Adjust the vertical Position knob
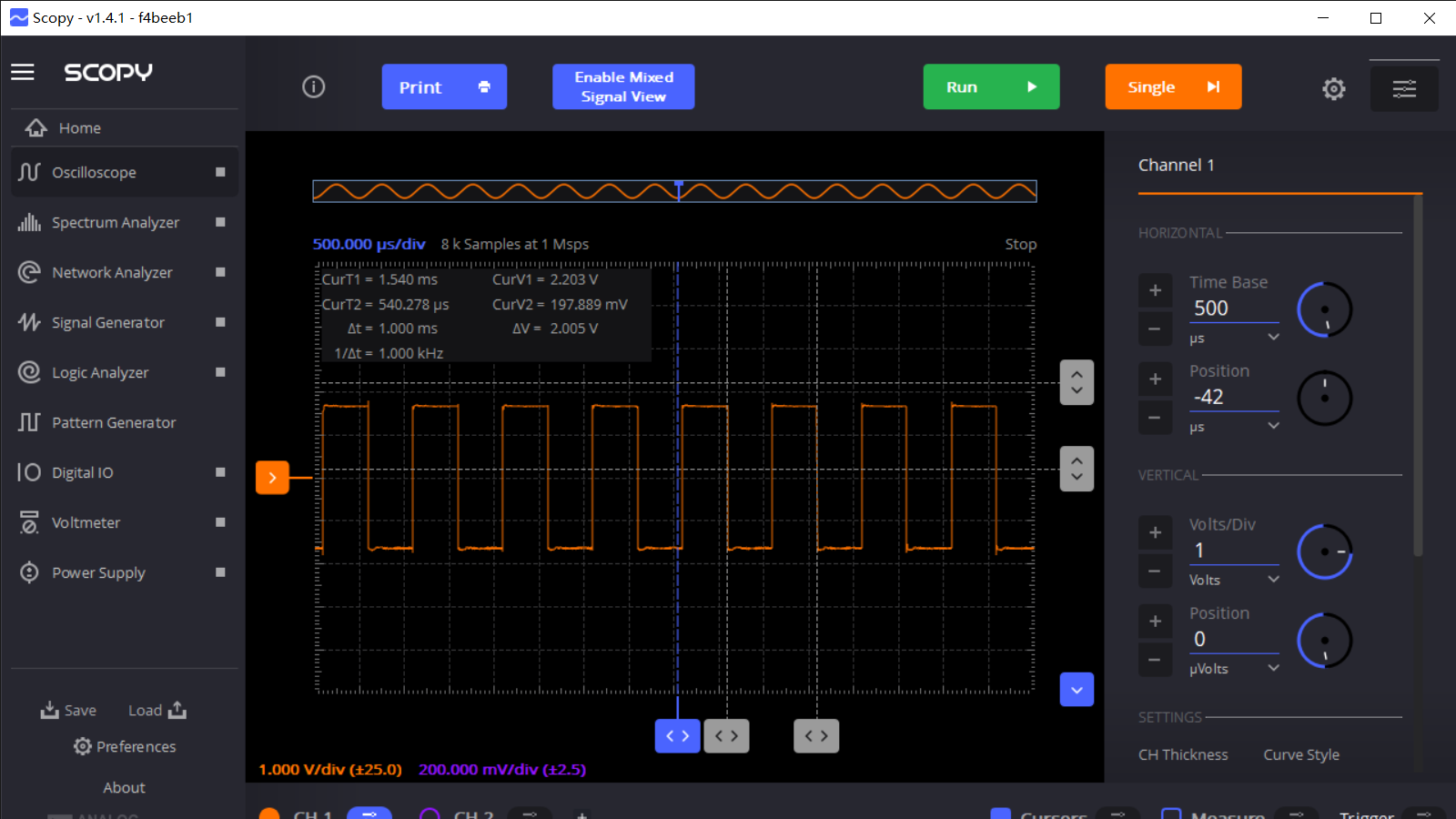Viewport: 1456px width, 819px height. [1324, 641]
